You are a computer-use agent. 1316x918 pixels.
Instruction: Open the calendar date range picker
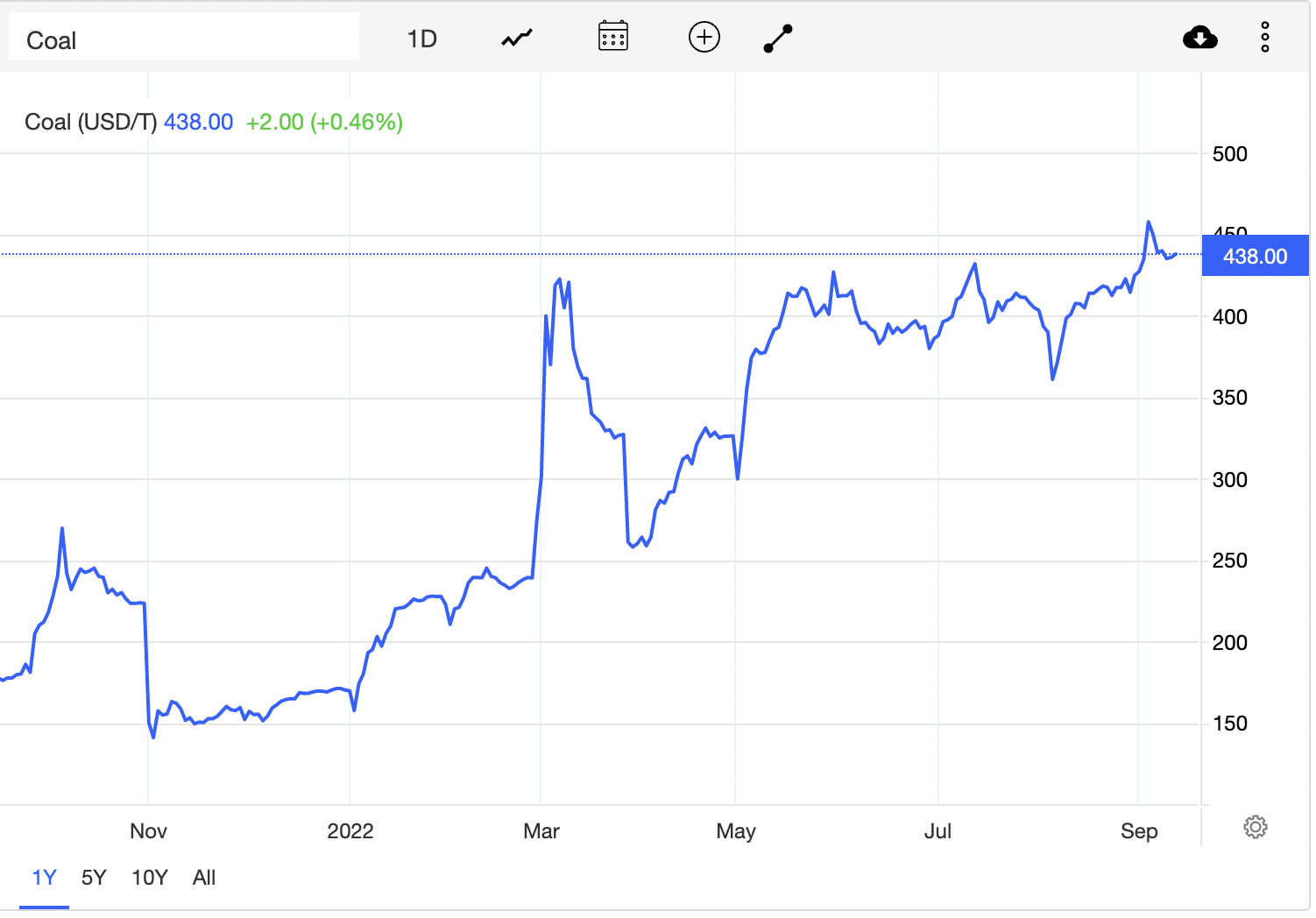(x=613, y=36)
